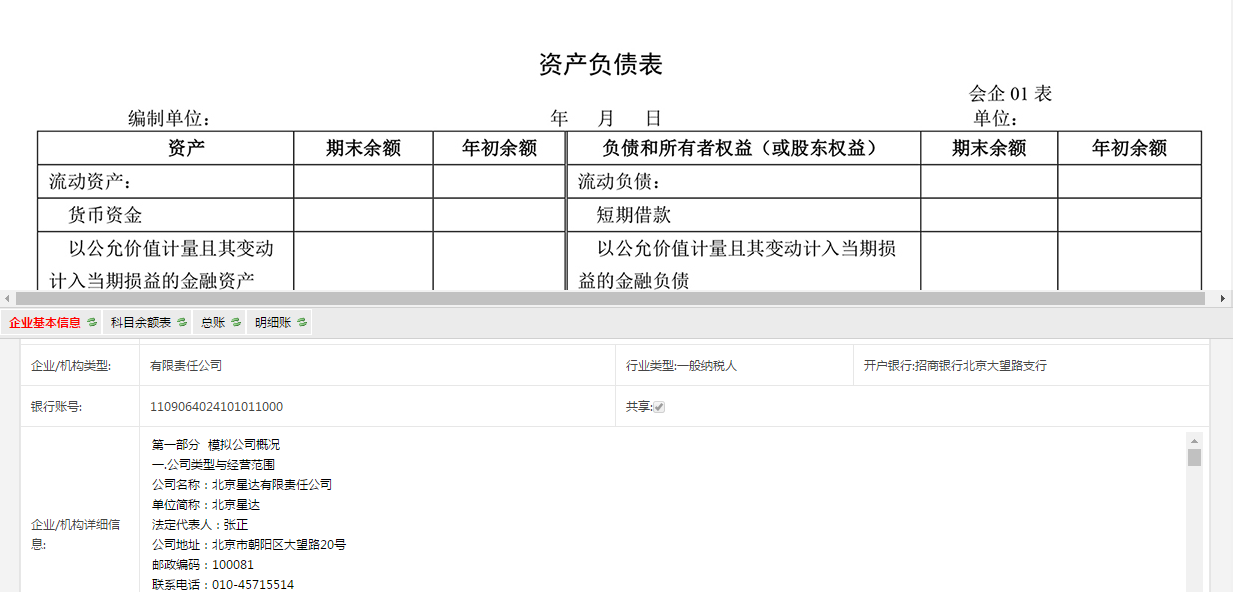Click the refresh icon next to 总账

coord(236,323)
